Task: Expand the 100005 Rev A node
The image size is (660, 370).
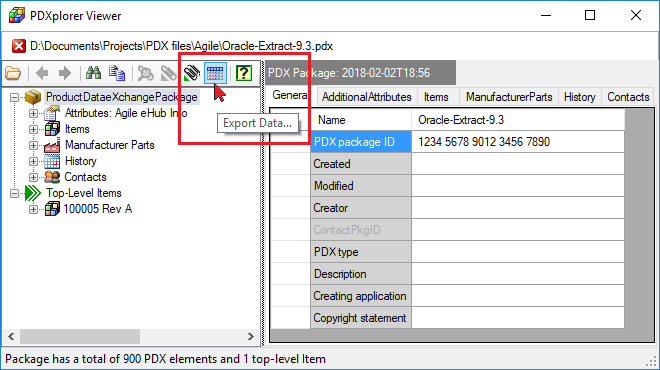Action: (33, 209)
